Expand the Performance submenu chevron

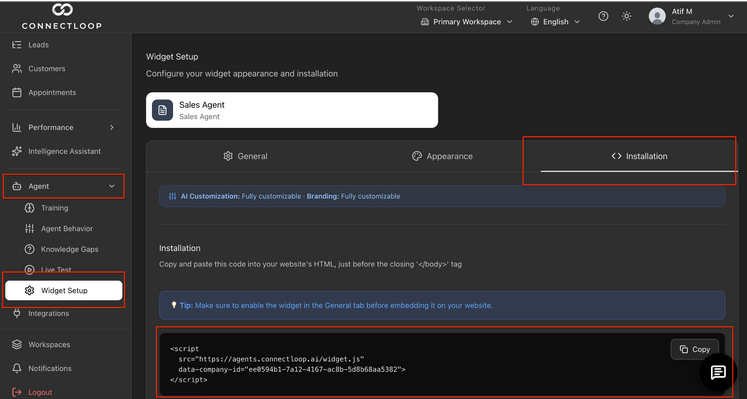(x=111, y=128)
